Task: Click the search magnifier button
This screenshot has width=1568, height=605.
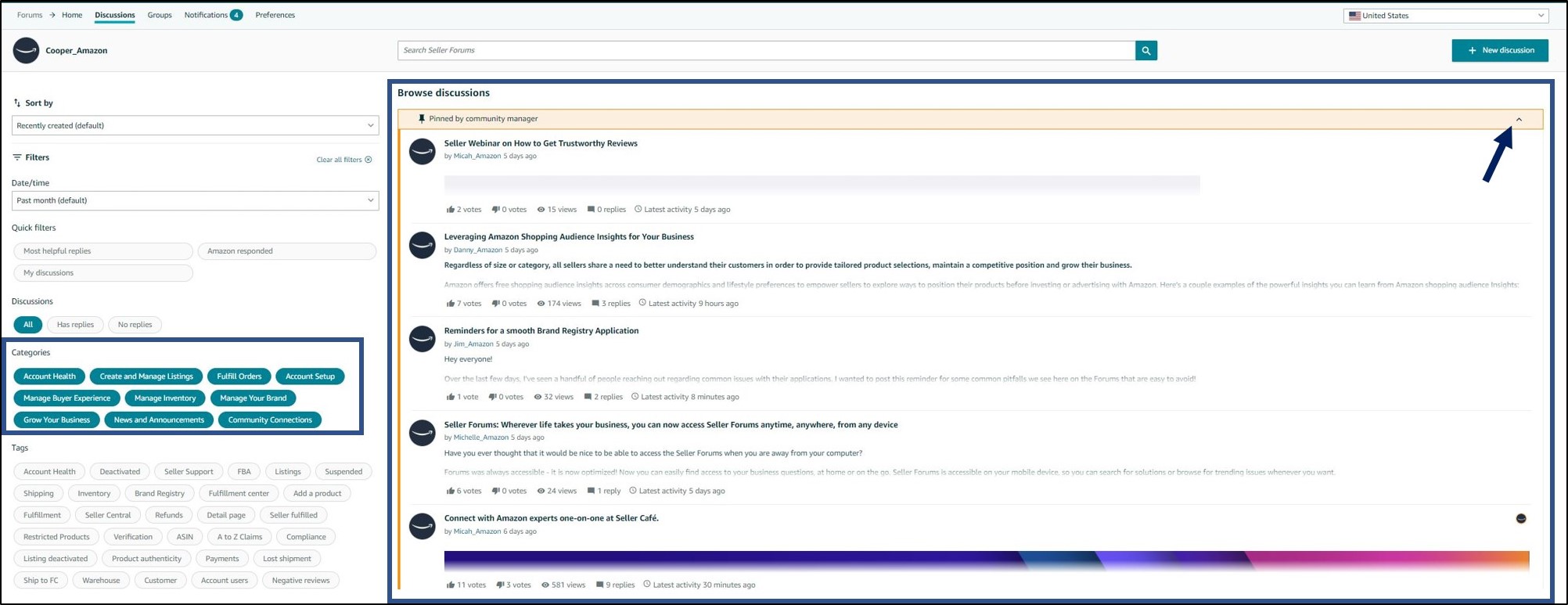Action: click(x=1146, y=50)
